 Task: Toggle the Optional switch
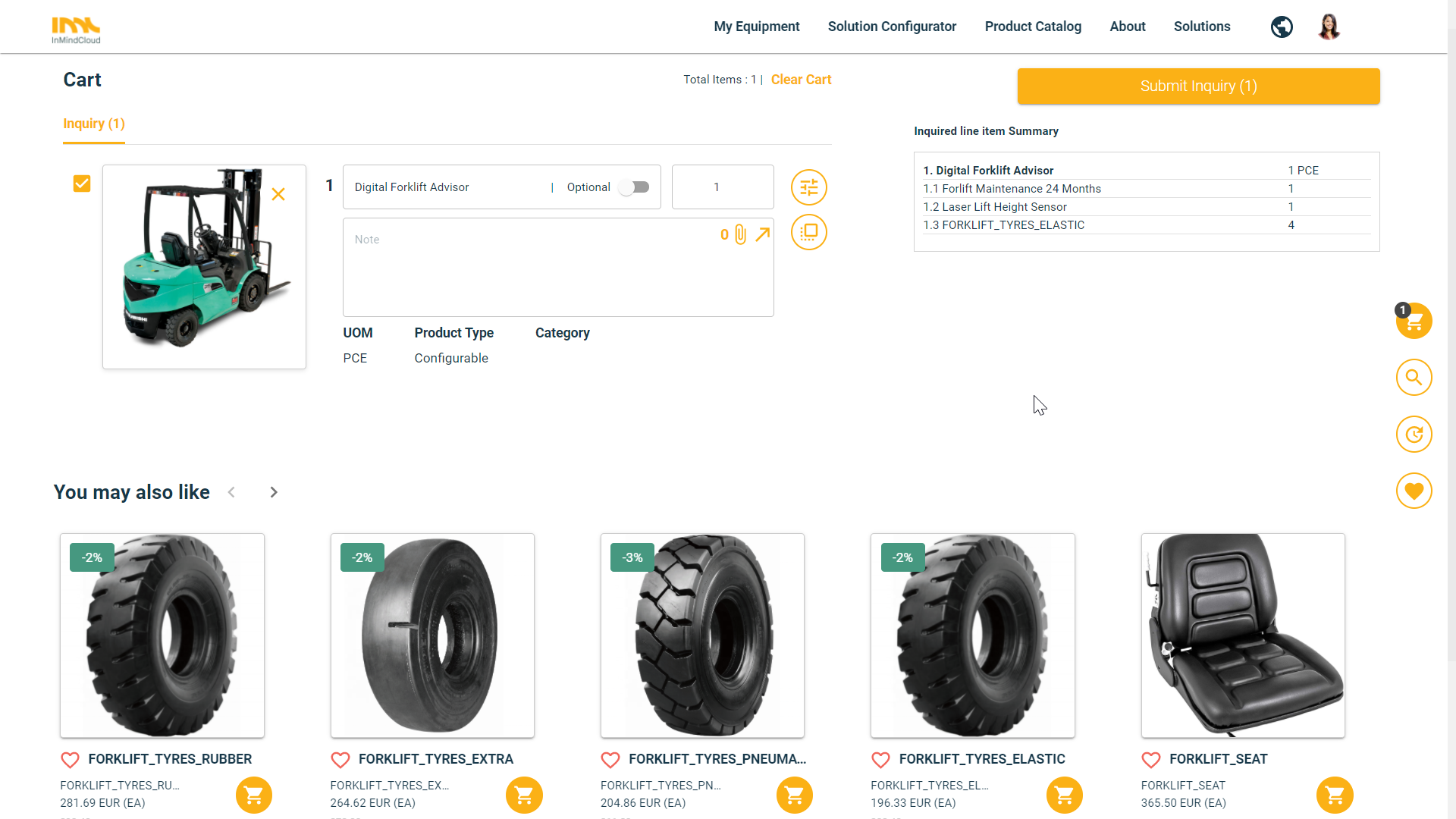[x=634, y=187]
